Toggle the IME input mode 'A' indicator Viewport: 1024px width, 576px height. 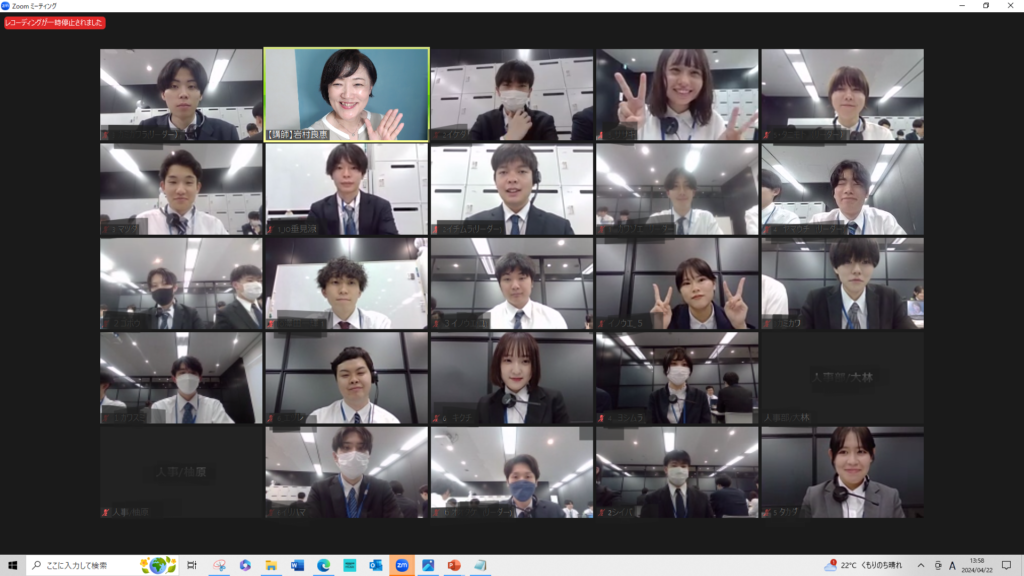952,565
